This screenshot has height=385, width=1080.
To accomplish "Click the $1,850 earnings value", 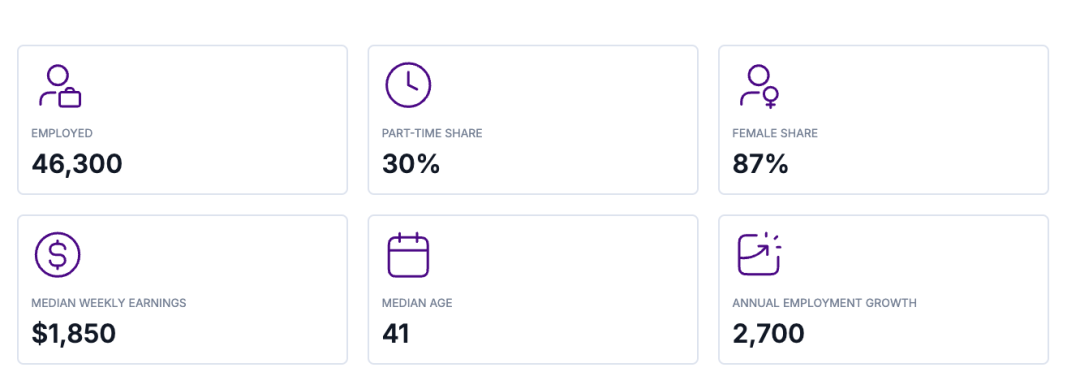I will pos(74,333).
